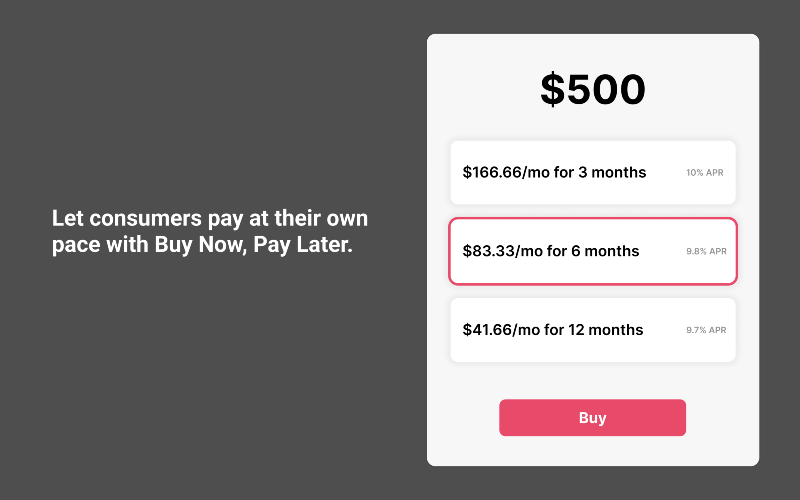This screenshot has width=800, height=500.
Task: Click the word "Buy" on checkout button
Action: [x=592, y=418]
